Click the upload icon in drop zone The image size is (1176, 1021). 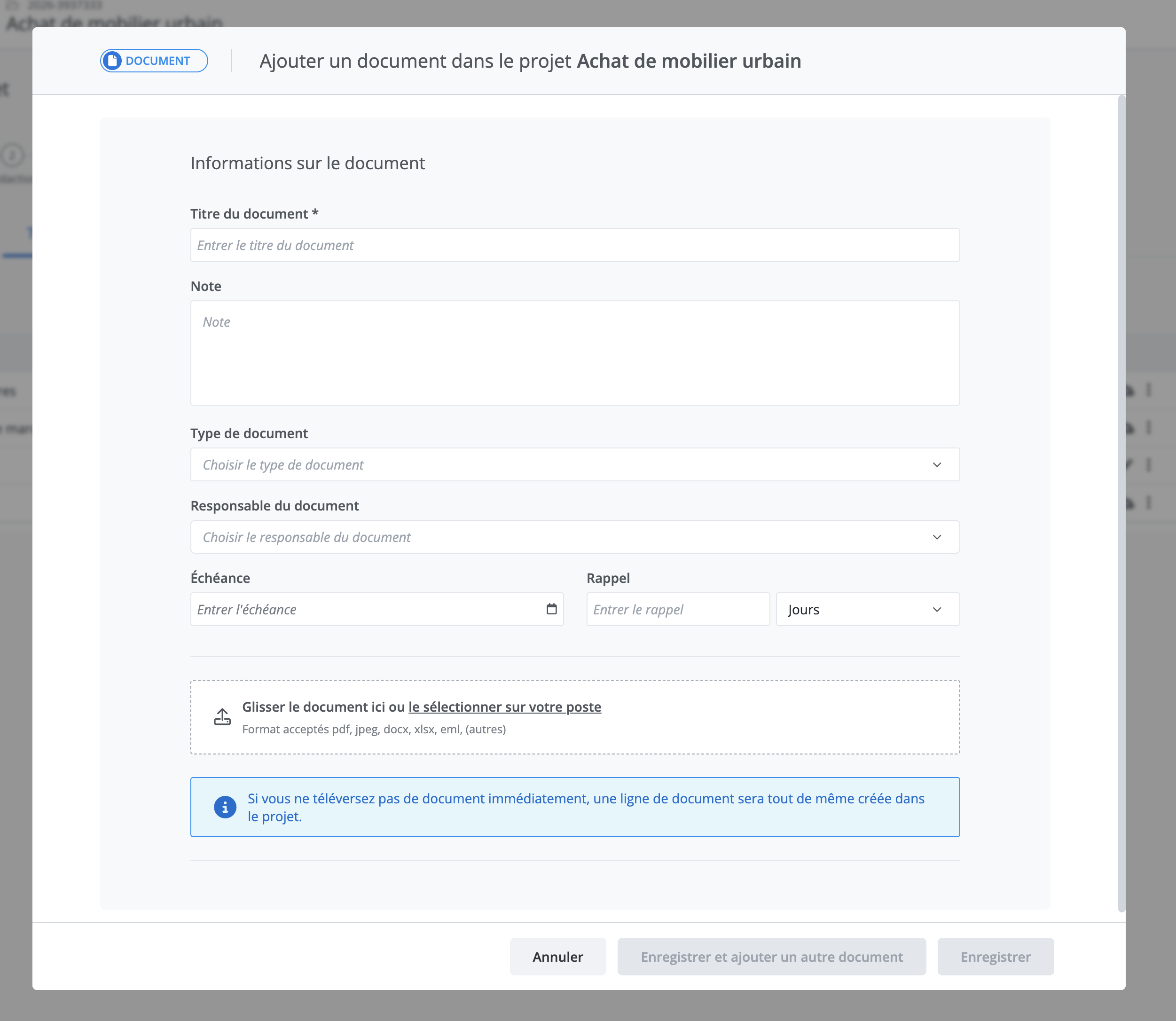pos(222,717)
